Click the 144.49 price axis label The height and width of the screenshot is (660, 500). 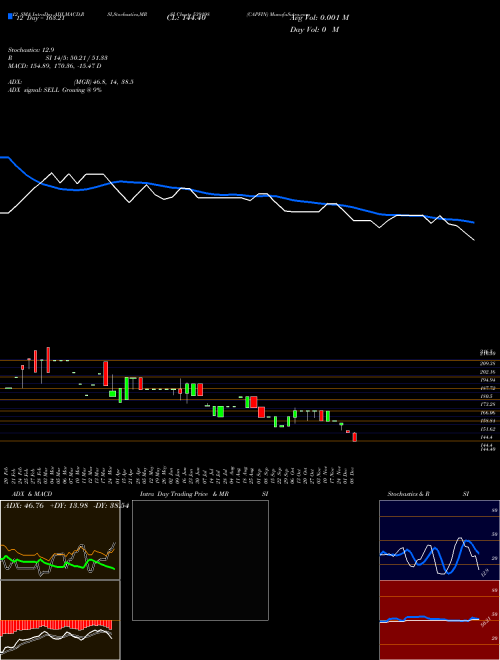tap(488, 449)
